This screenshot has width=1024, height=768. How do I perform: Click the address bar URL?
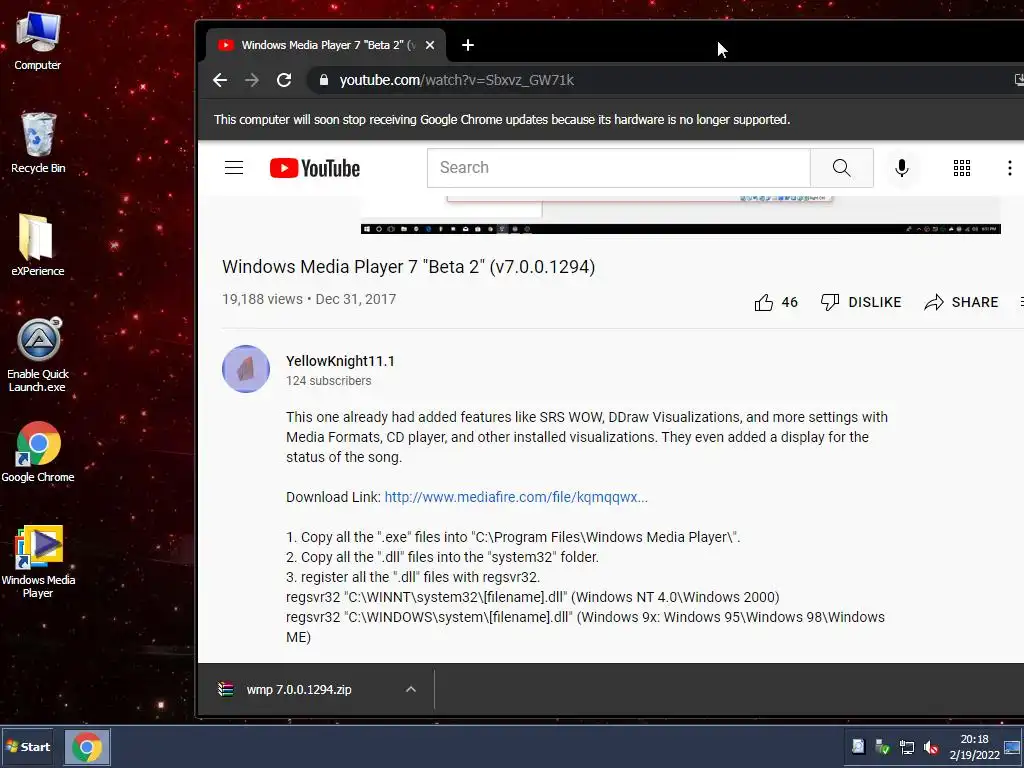pyautogui.click(x=456, y=80)
